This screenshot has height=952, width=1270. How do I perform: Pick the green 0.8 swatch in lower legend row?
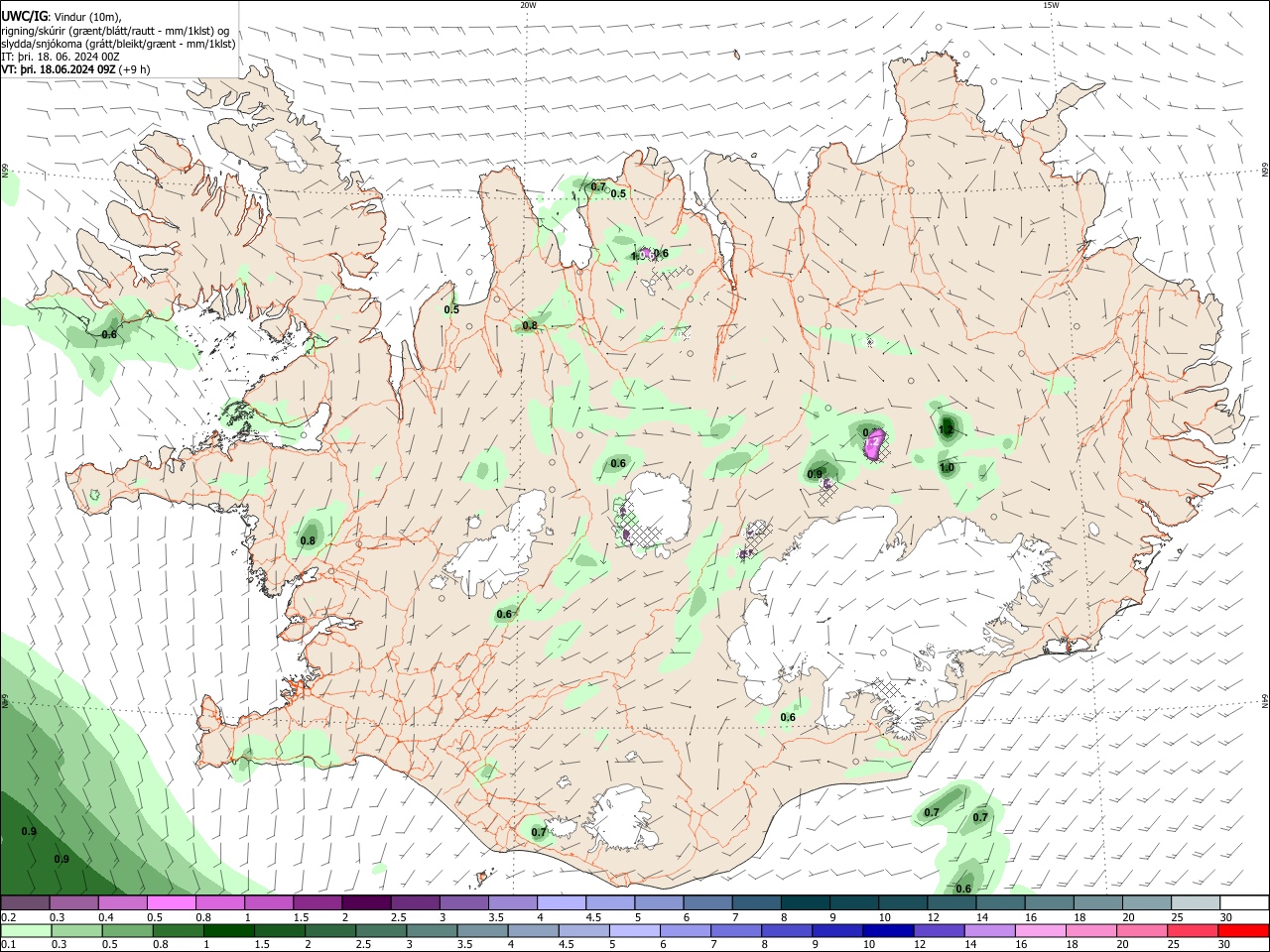pos(178,930)
